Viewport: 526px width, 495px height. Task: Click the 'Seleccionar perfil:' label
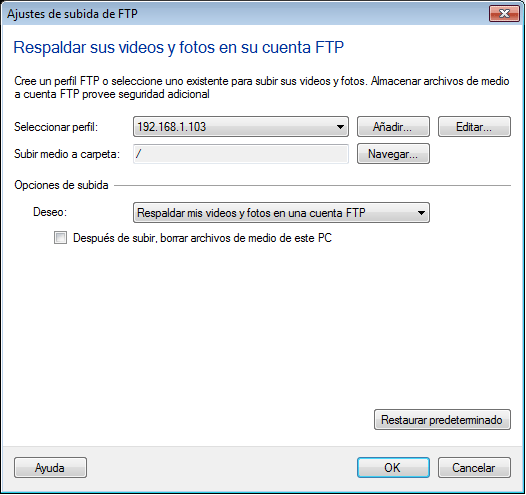click(56, 127)
